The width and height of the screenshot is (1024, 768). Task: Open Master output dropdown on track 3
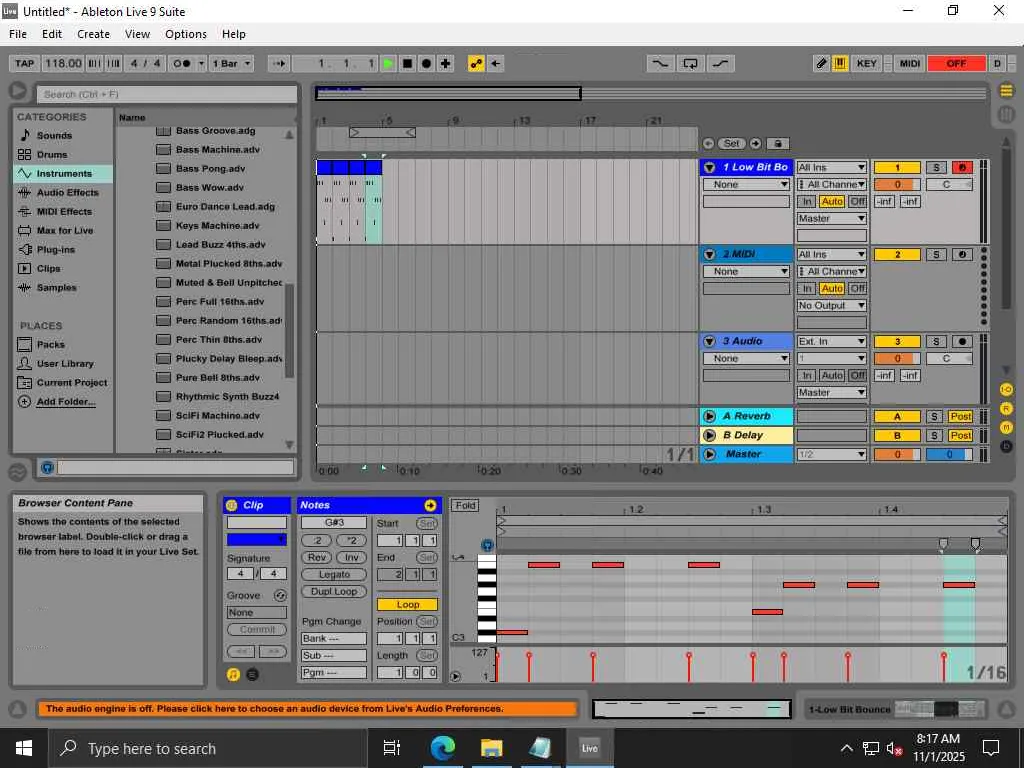(x=831, y=392)
